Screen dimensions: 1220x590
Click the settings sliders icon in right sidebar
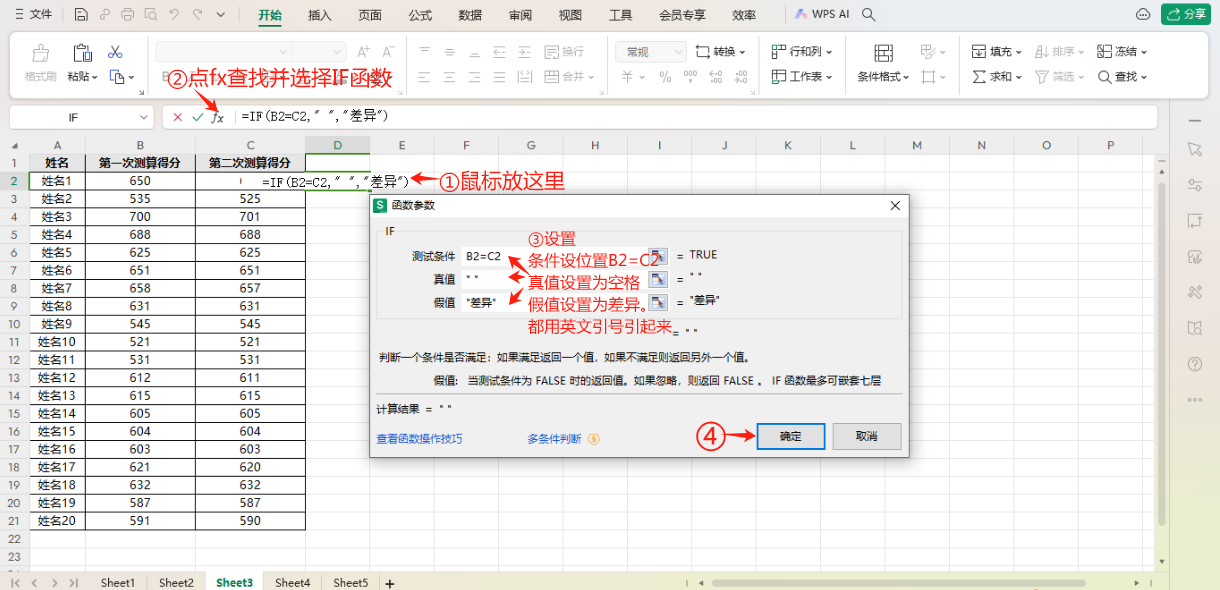click(1194, 185)
